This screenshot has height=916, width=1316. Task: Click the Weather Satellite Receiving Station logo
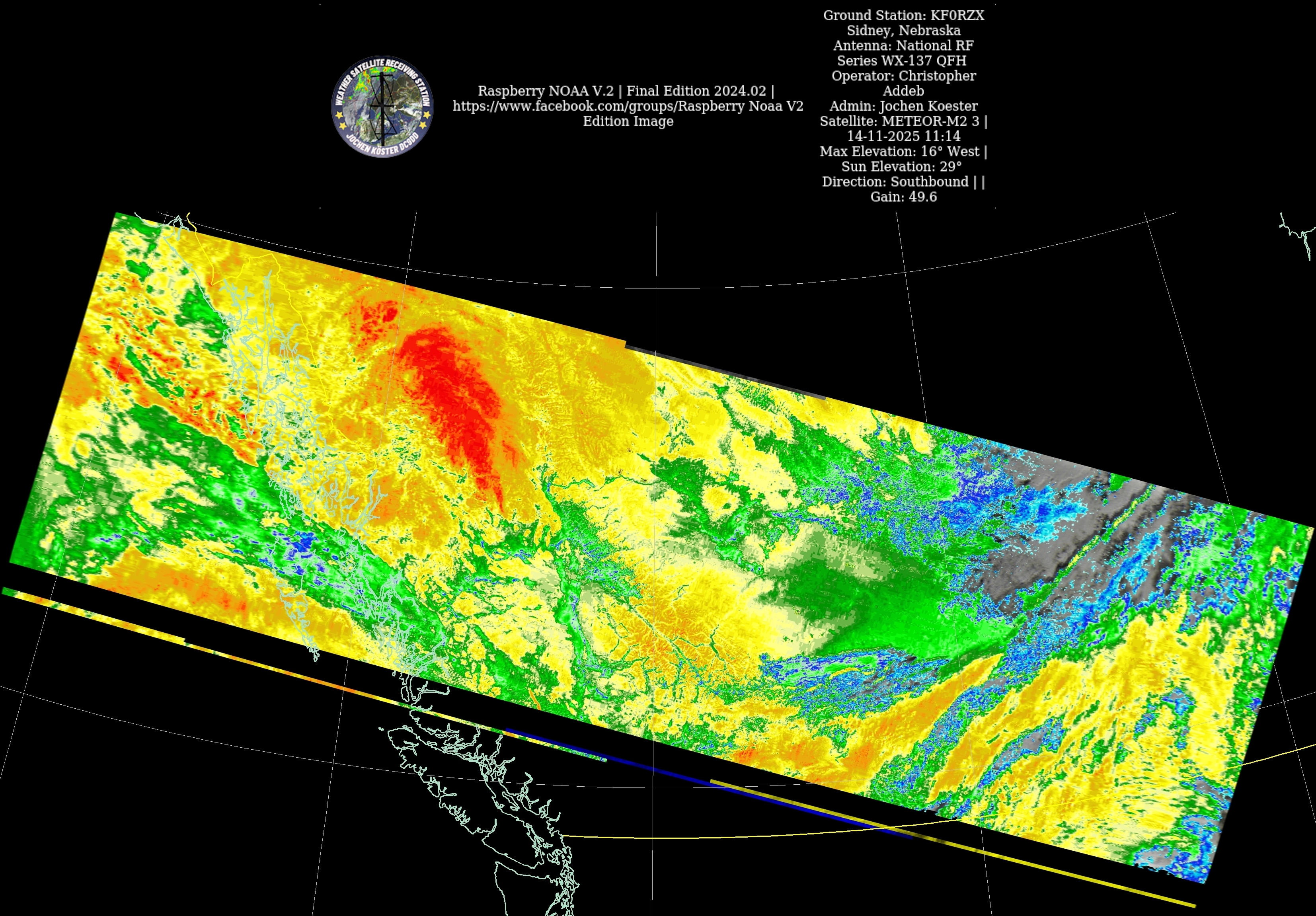382,106
